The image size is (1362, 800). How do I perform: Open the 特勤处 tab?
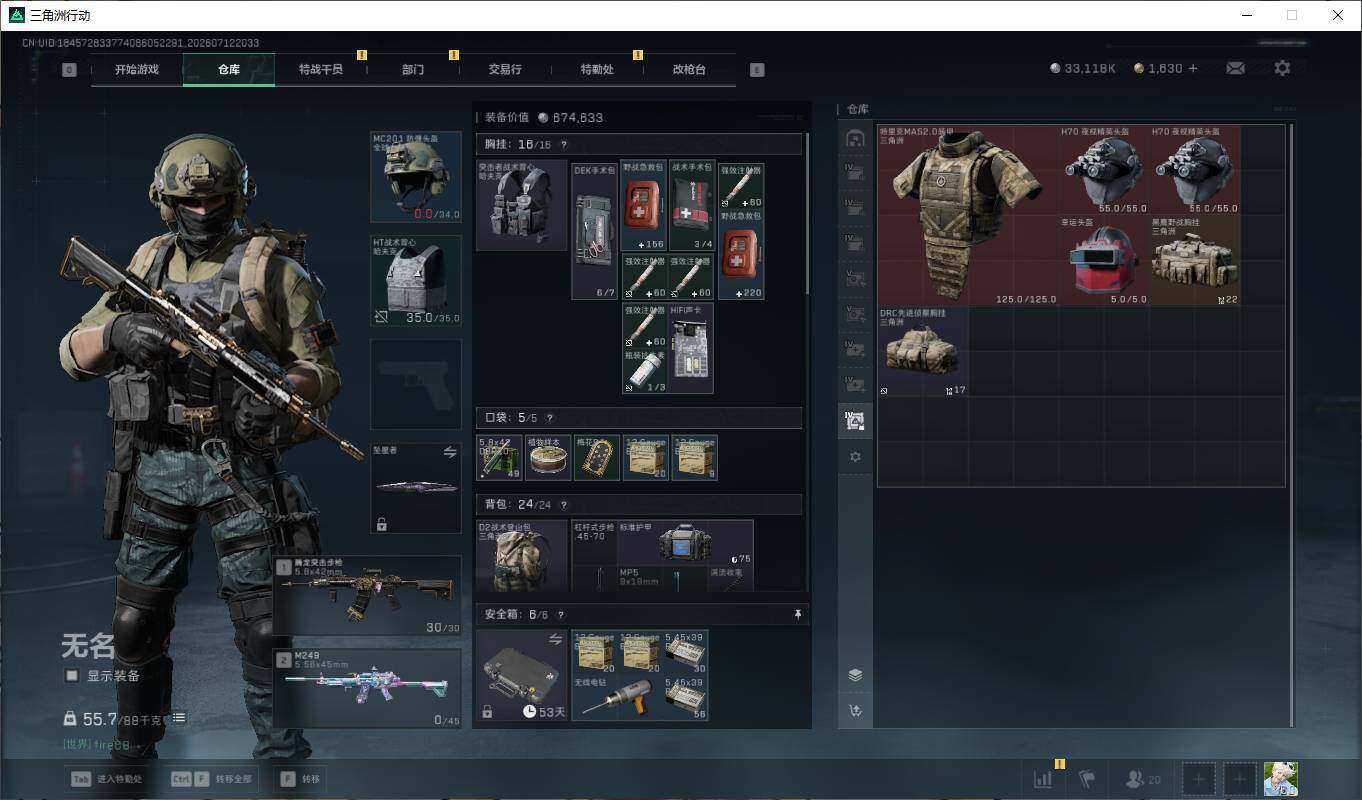tap(597, 70)
